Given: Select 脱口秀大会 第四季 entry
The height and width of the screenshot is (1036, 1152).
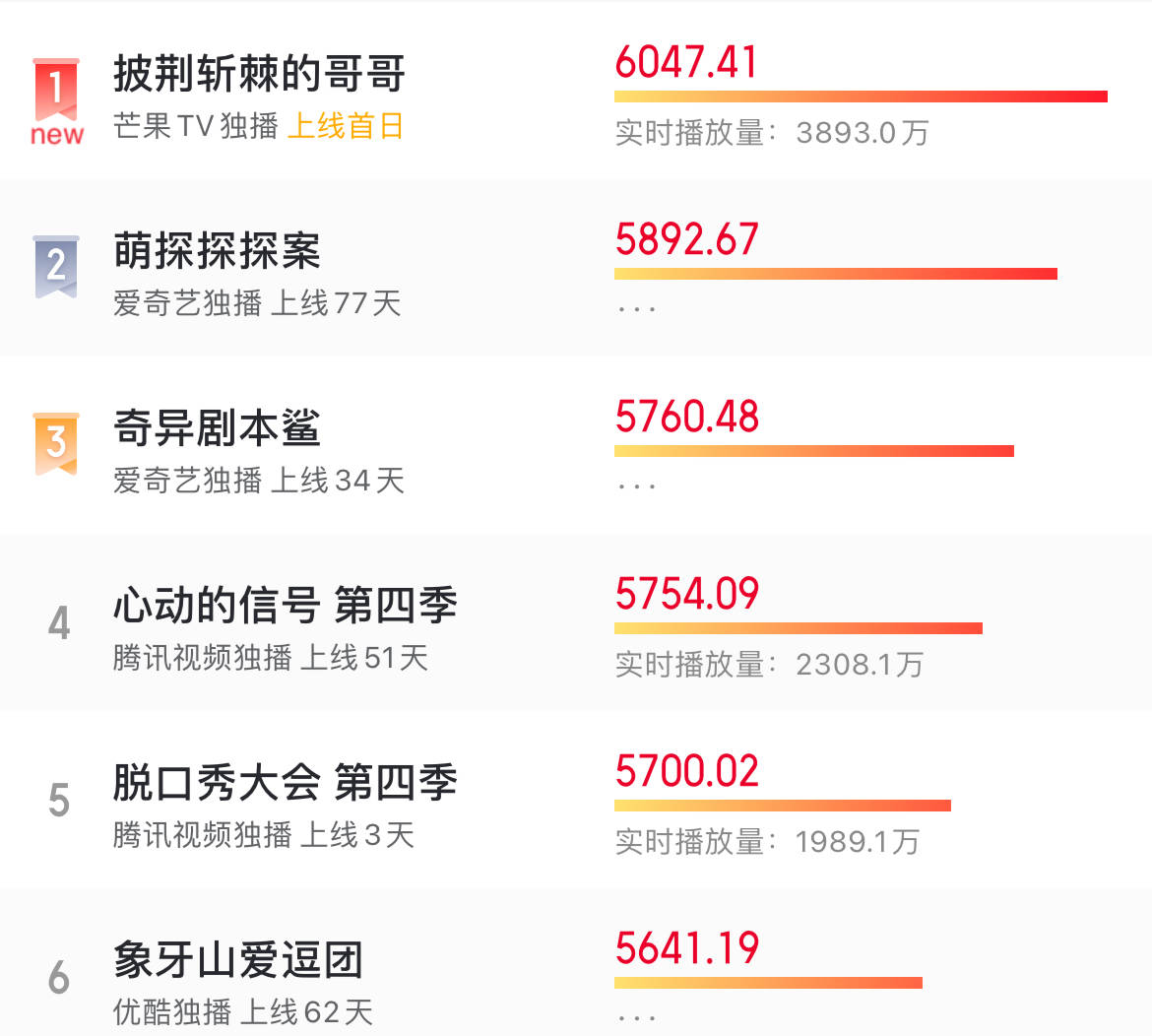Looking at the screenshot, I should point(286,783).
